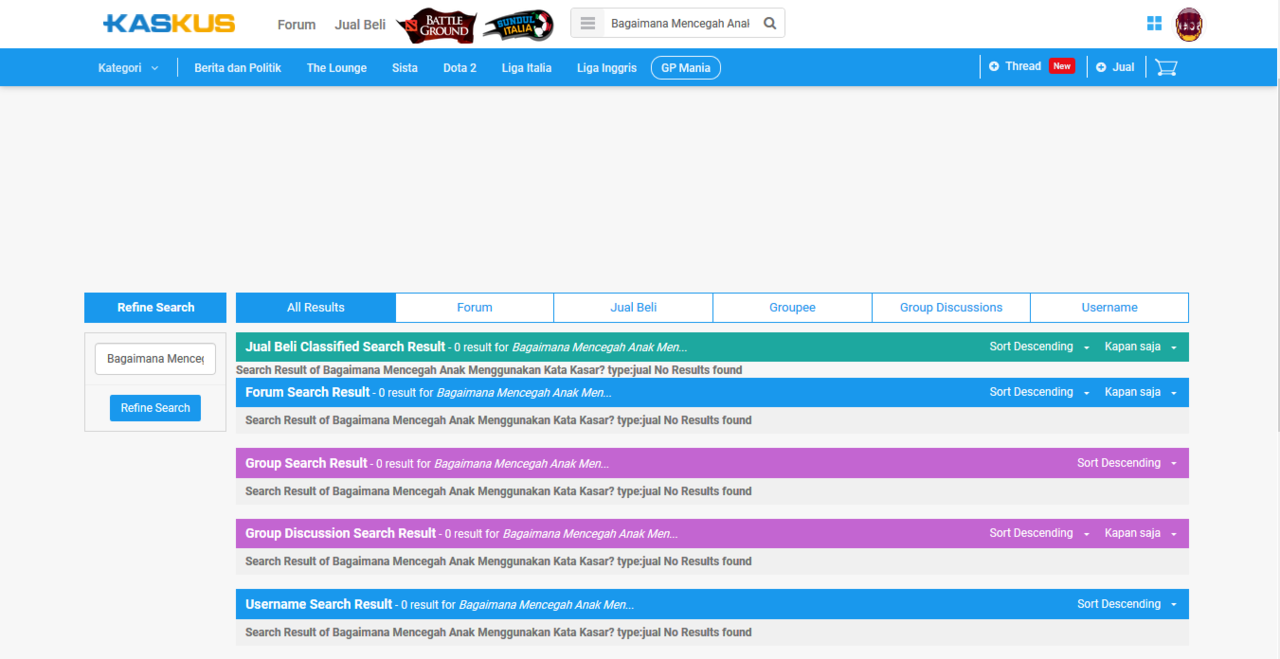Open the hamburger menu in the search bar
1280x659 pixels.
point(588,23)
